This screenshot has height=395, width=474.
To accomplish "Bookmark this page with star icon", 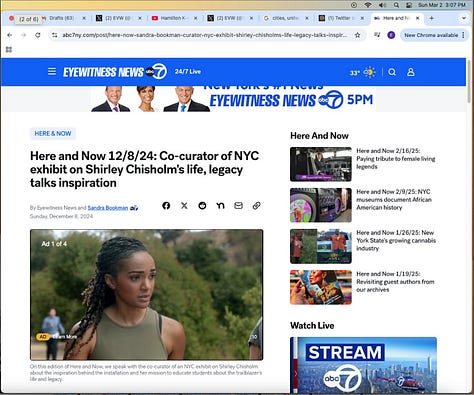I will coord(357,35).
